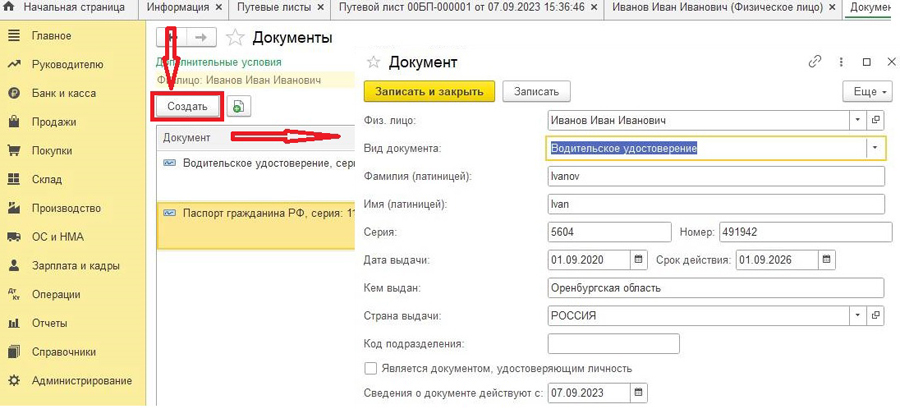Expand the Вид документа dropdown
This screenshot has width=900, height=409.
(x=874, y=148)
